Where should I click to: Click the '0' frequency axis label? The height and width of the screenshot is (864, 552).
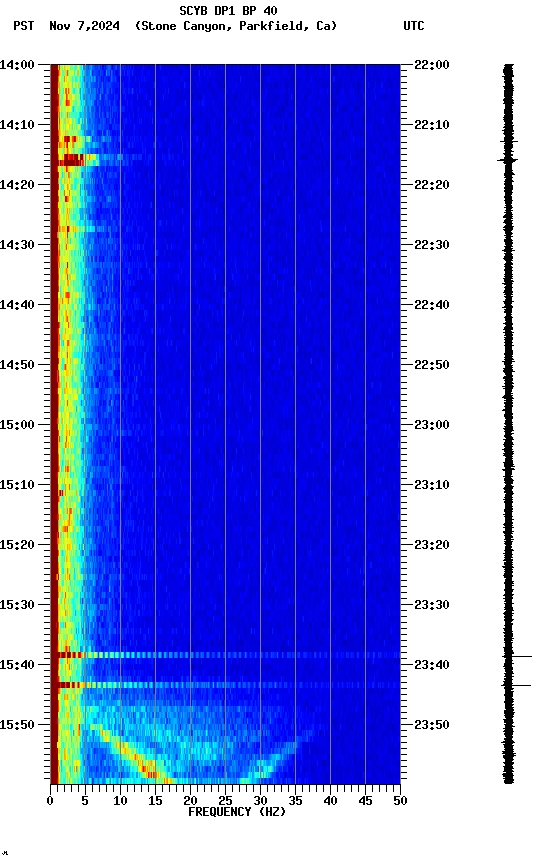[x=50, y=801]
